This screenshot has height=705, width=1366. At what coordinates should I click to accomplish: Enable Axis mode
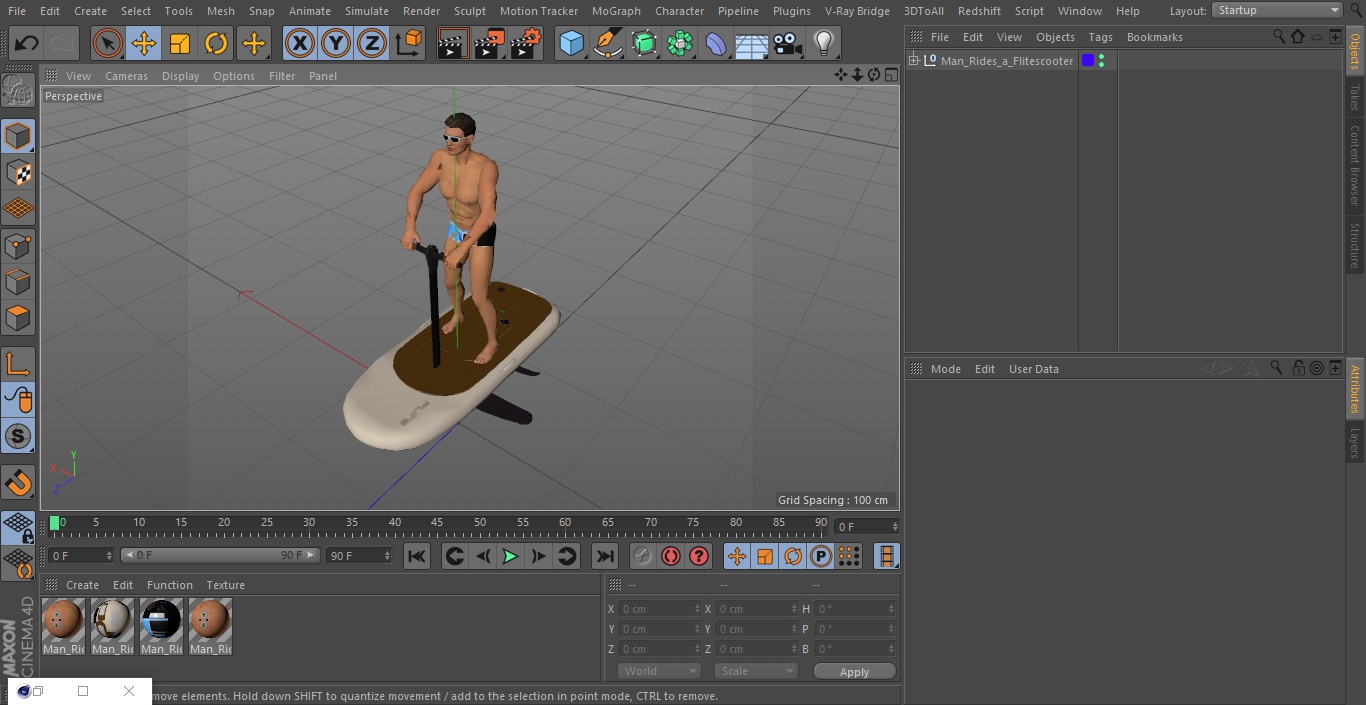tap(18, 363)
